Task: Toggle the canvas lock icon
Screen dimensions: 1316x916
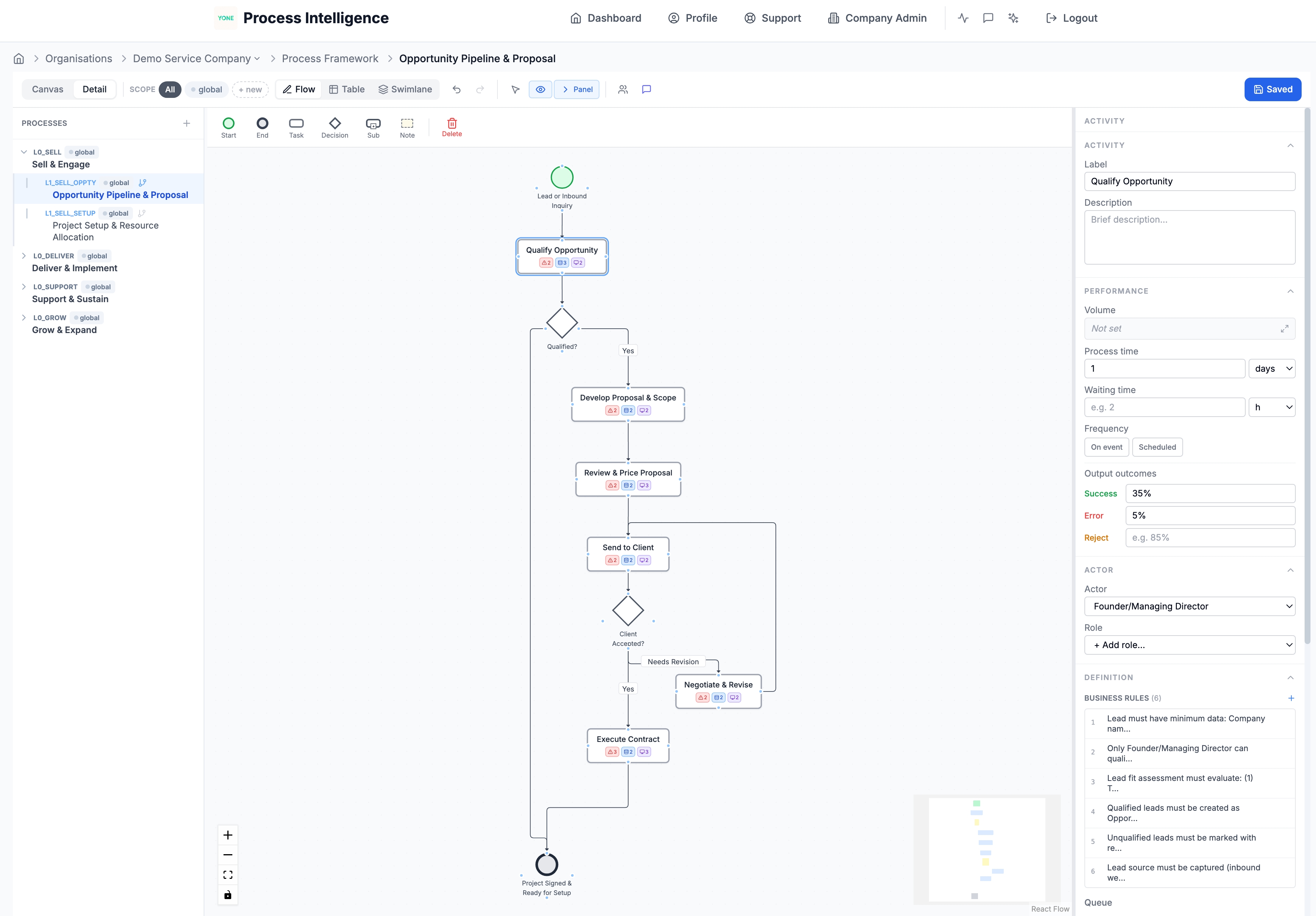Action: click(228, 895)
